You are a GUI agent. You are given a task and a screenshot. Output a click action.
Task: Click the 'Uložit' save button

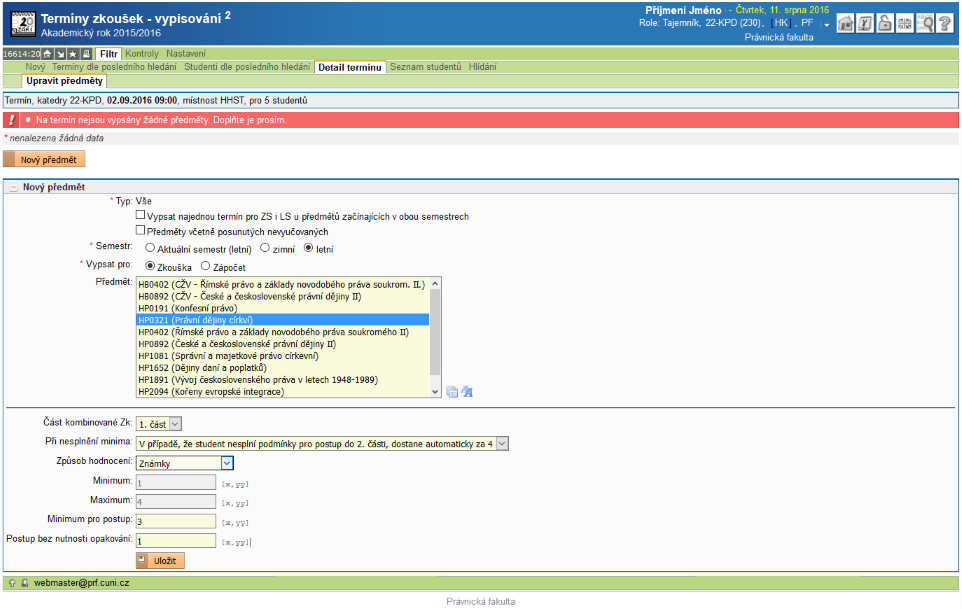(160, 561)
